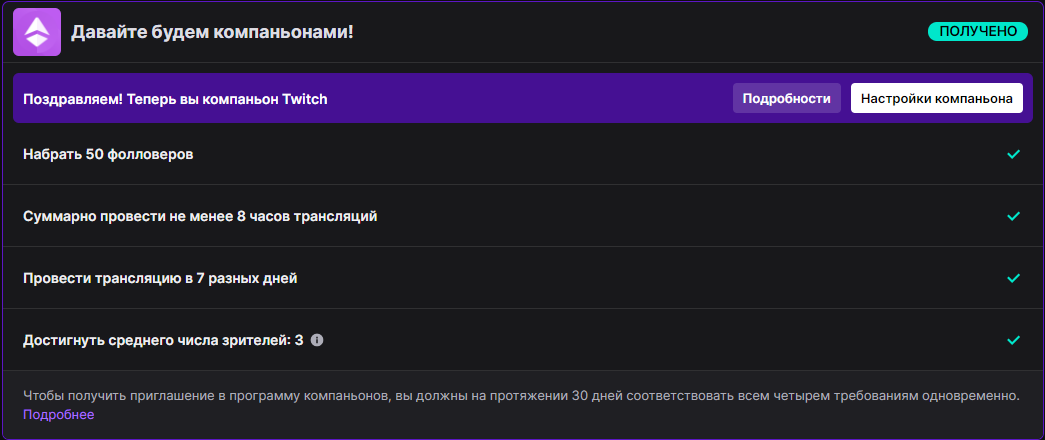Click the word Twitch in the banner
The width and height of the screenshot is (1045, 440).
pyautogui.click(x=305, y=99)
